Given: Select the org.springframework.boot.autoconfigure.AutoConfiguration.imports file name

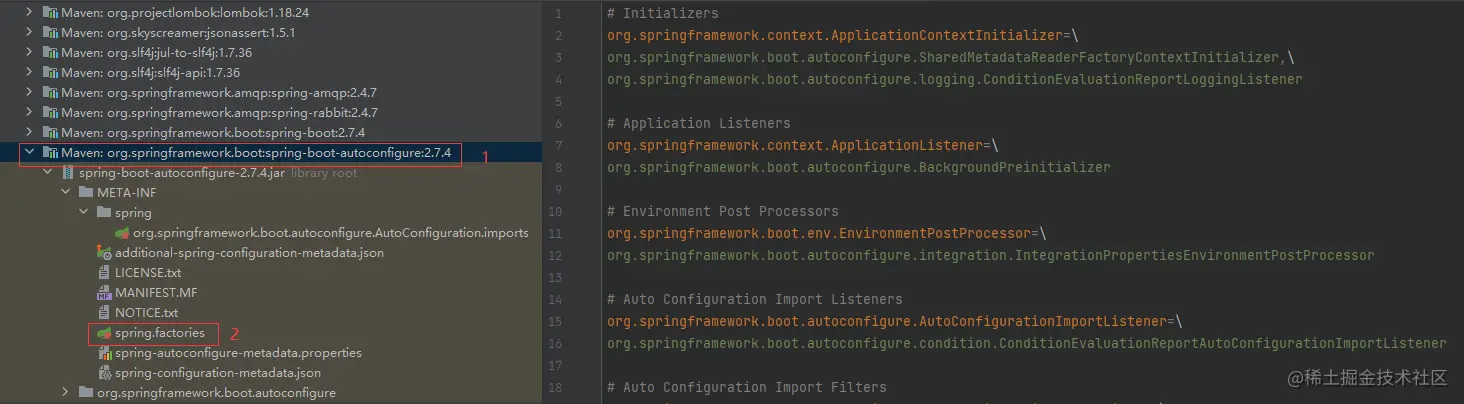Looking at the screenshot, I should click(331, 233).
